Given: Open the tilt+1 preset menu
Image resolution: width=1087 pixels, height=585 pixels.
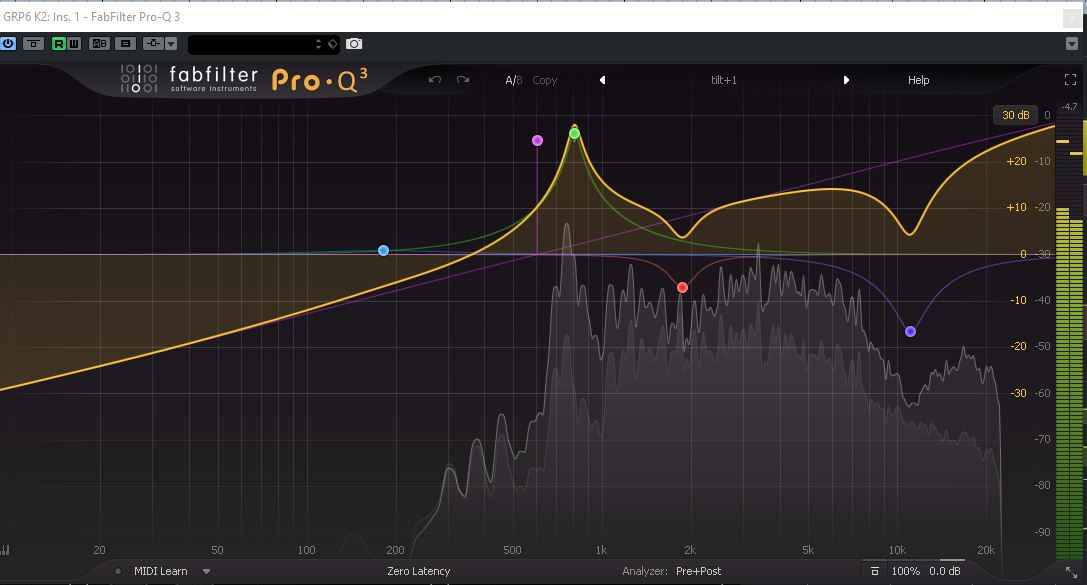Looking at the screenshot, I should pos(724,80).
